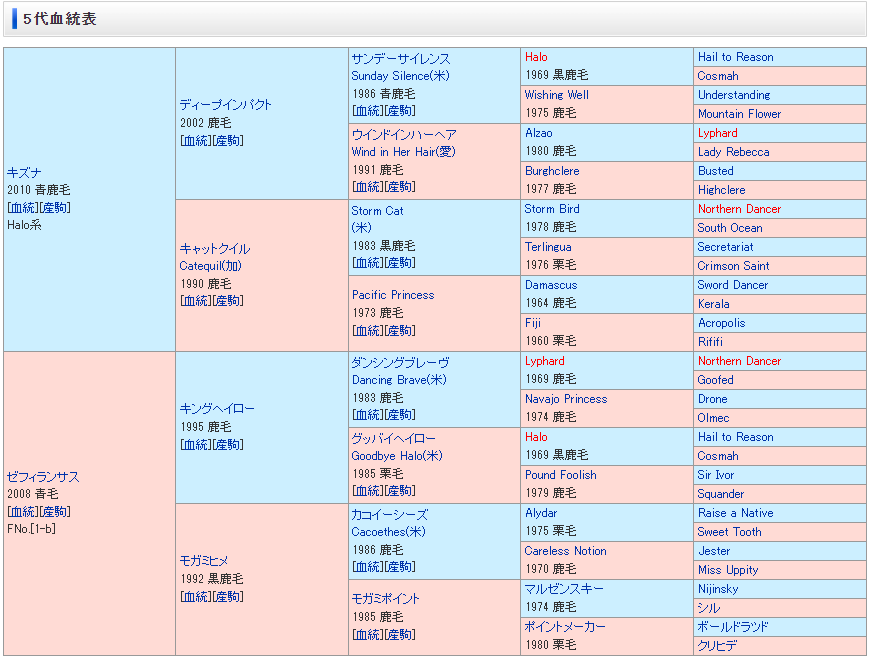874x660 pixels.
Task: Select the サンデーサイレンス link
Action: (400, 59)
